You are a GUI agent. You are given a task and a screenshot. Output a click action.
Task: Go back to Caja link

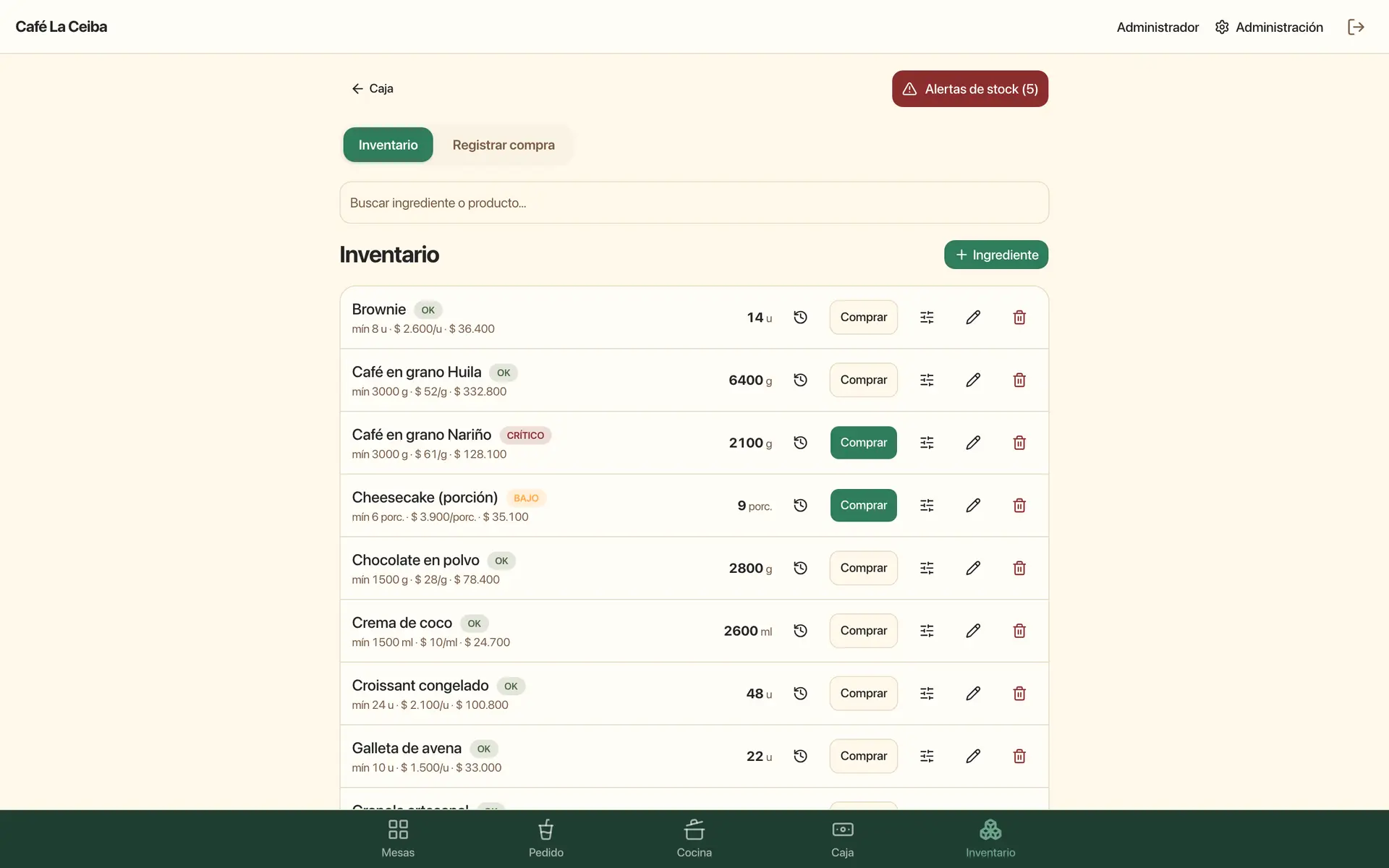click(x=373, y=88)
